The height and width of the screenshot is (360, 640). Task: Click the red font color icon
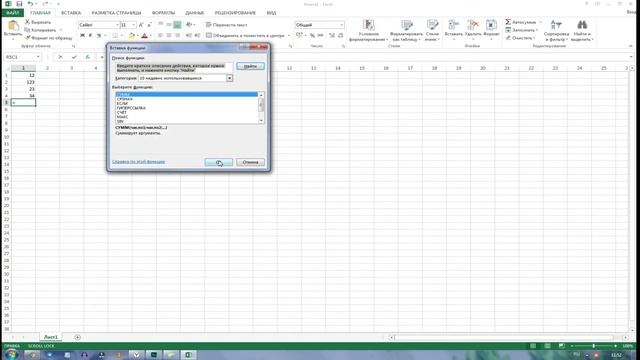144,36
